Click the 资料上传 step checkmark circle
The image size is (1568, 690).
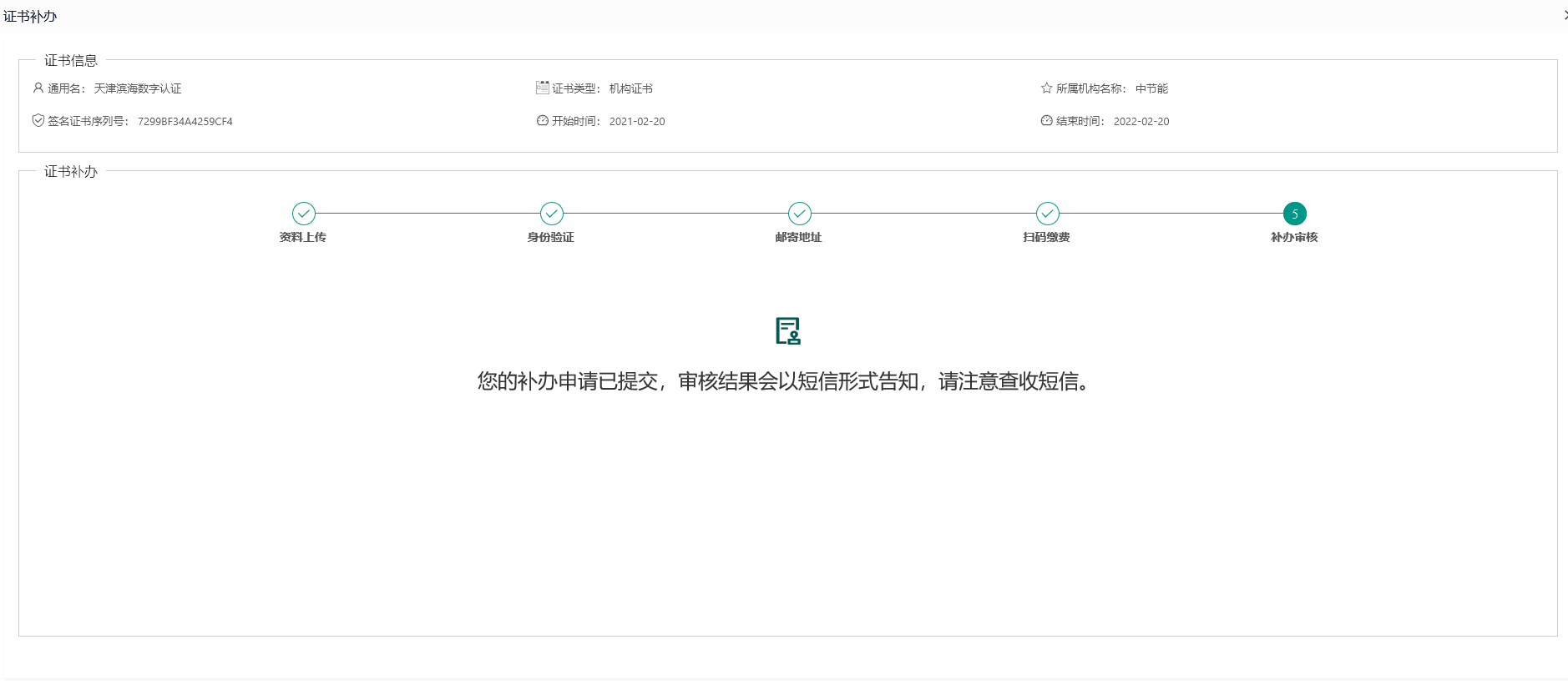point(304,214)
